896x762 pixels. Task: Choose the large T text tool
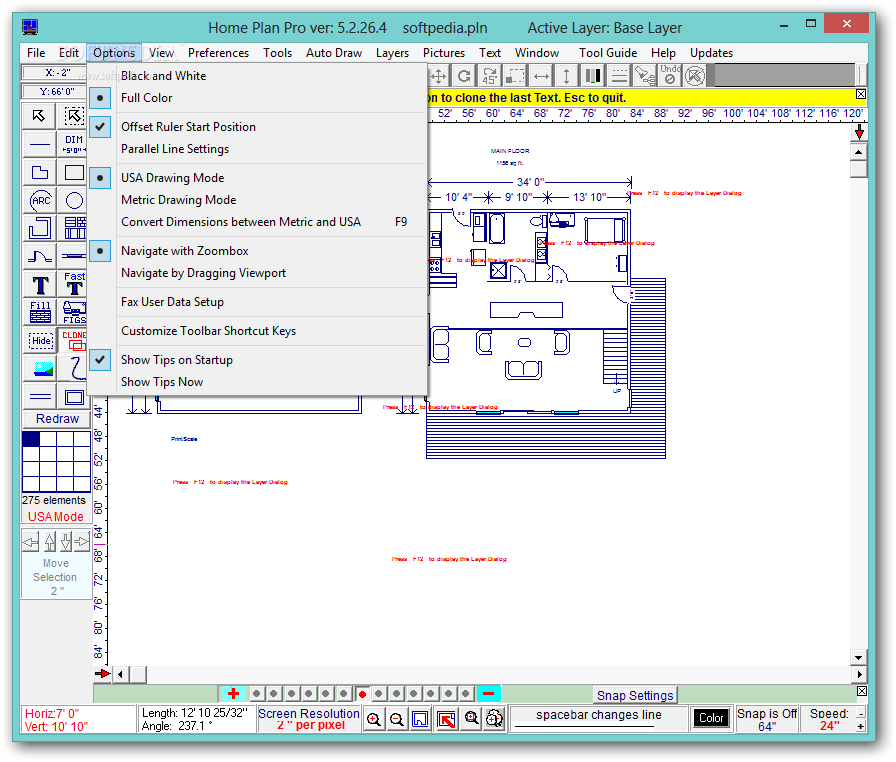coord(39,284)
